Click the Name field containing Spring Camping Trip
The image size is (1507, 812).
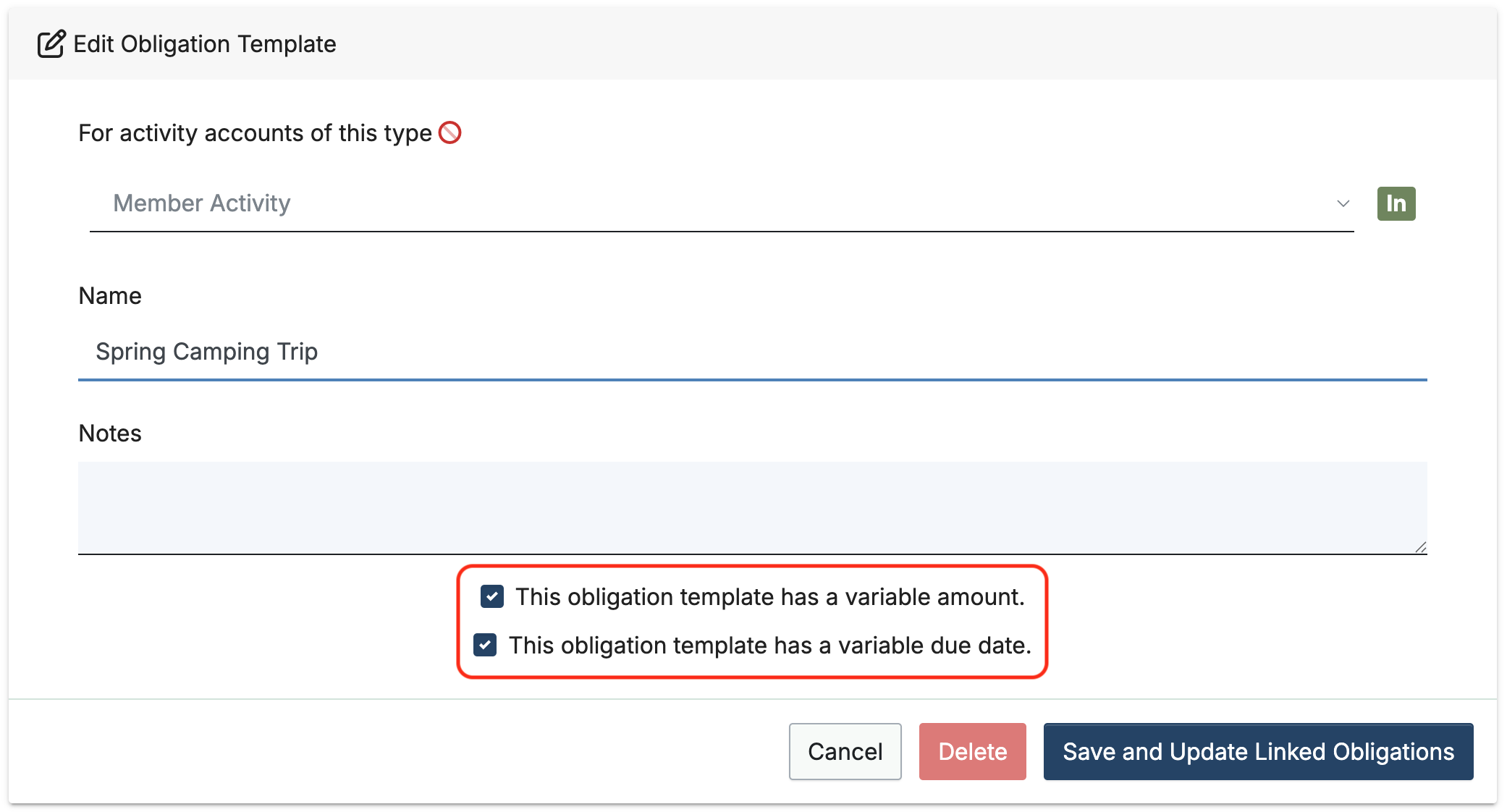click(751, 352)
